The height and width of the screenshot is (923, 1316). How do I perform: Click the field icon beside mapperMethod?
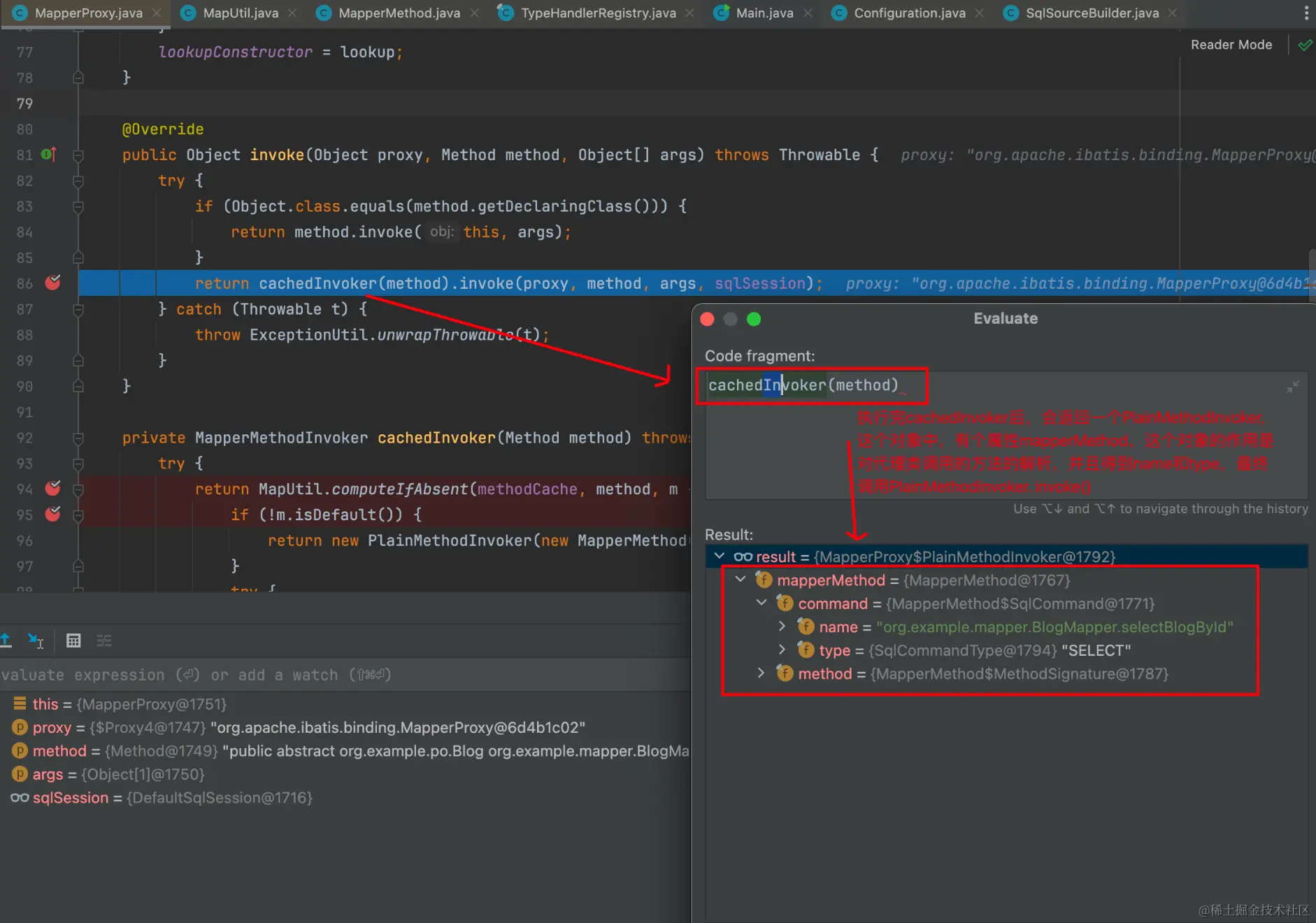764,580
